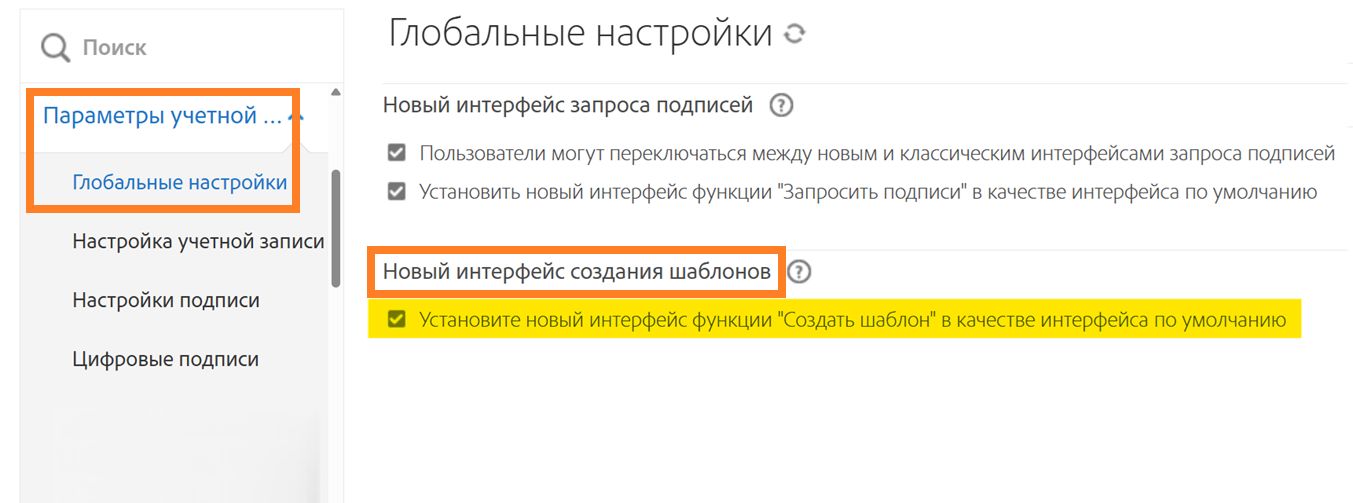Focus the Поиск search field

coord(200,48)
